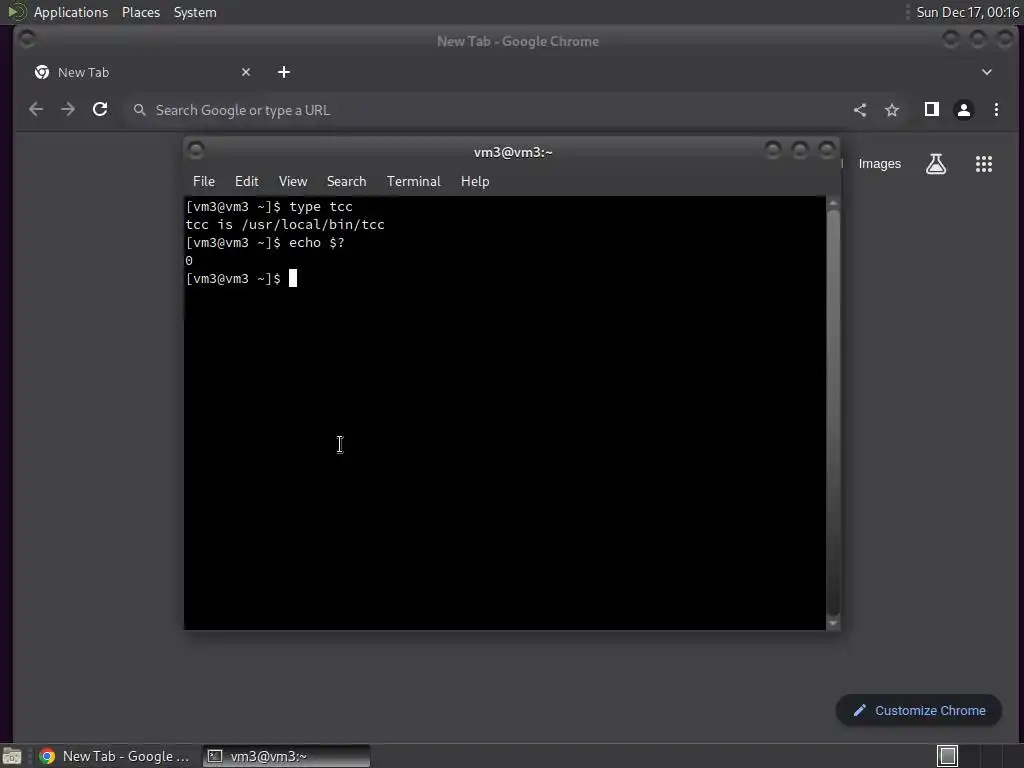1024x768 pixels.
Task: Click the search magnifier in omnibox
Action: point(139,110)
